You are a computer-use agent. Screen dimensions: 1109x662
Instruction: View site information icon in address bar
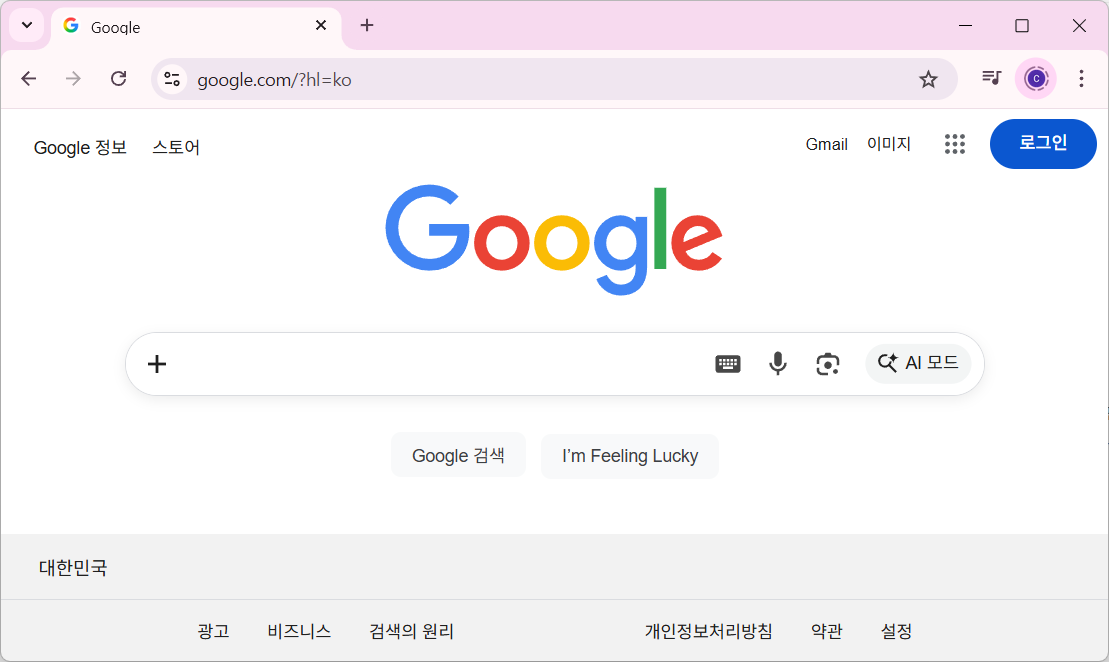(x=172, y=79)
